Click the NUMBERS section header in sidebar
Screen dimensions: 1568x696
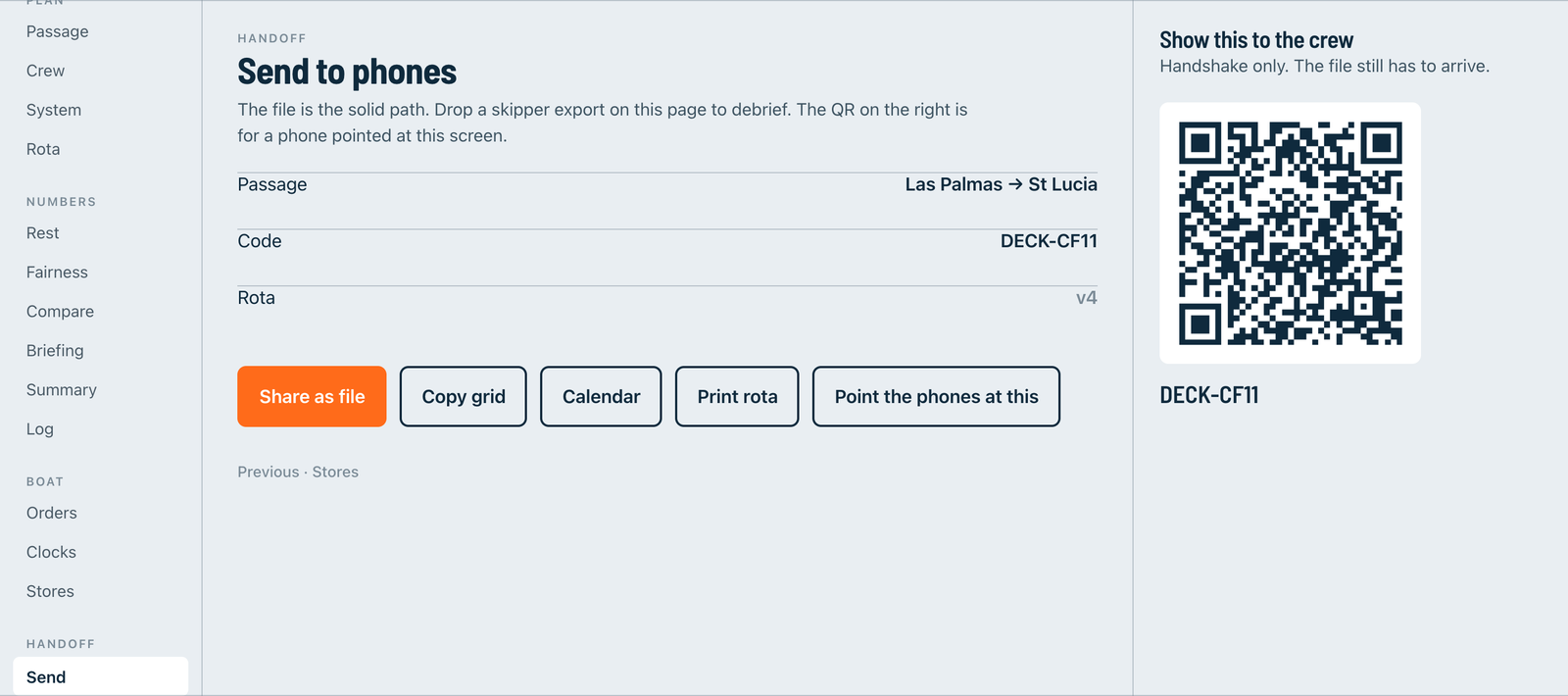[62, 202]
